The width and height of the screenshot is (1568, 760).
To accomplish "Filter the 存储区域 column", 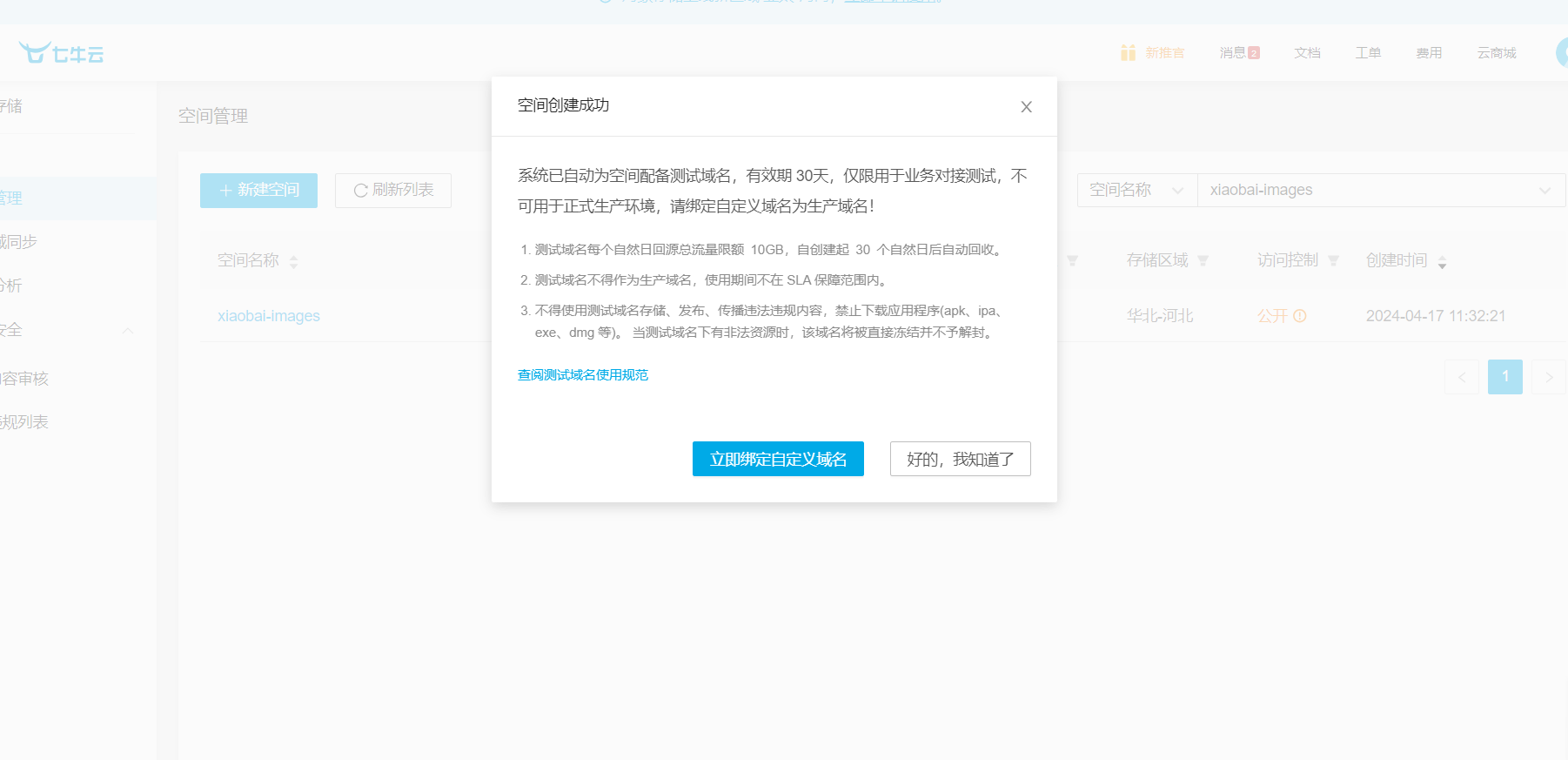I will point(1203,261).
